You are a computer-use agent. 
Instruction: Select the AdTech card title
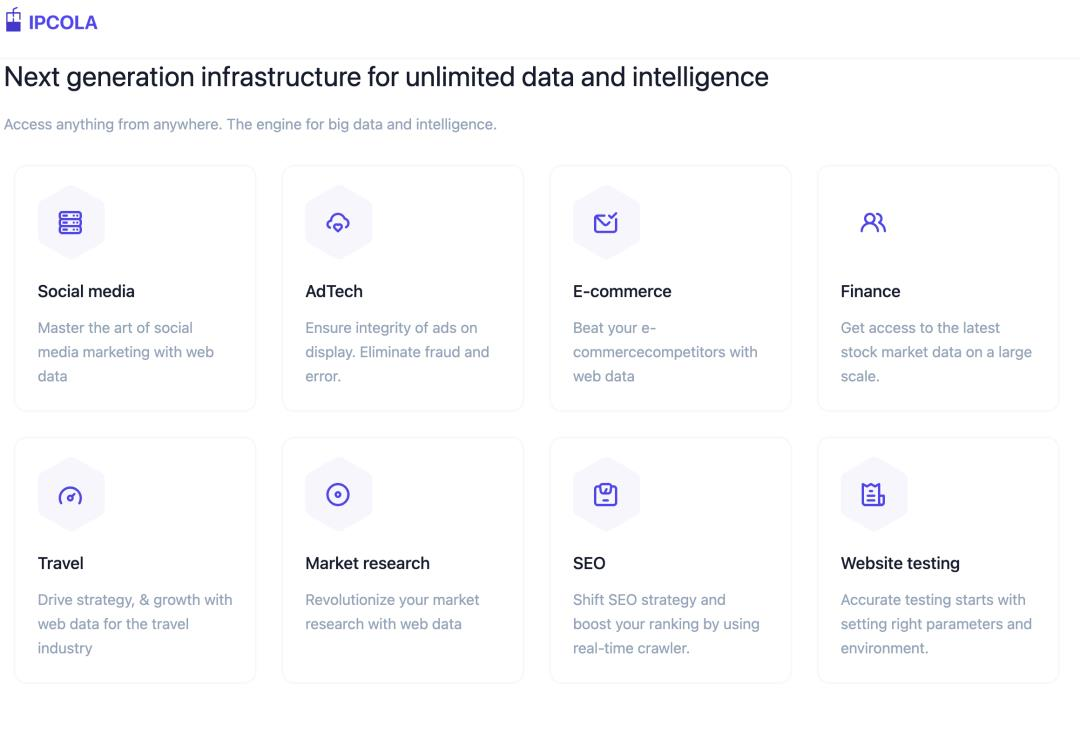(x=334, y=291)
